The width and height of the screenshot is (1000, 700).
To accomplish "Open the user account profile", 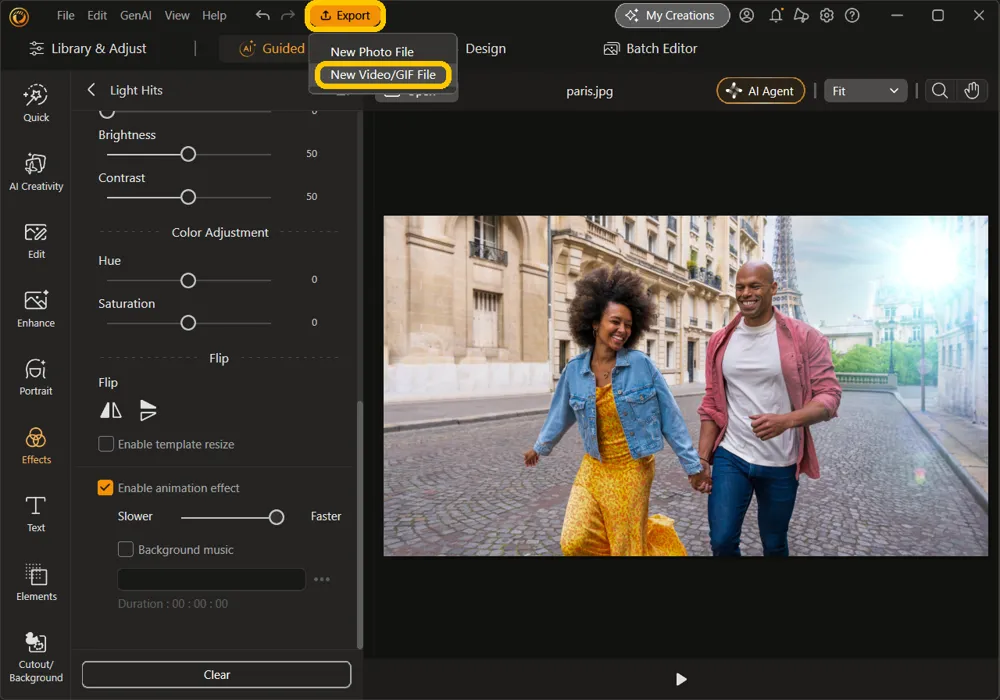I will (746, 15).
